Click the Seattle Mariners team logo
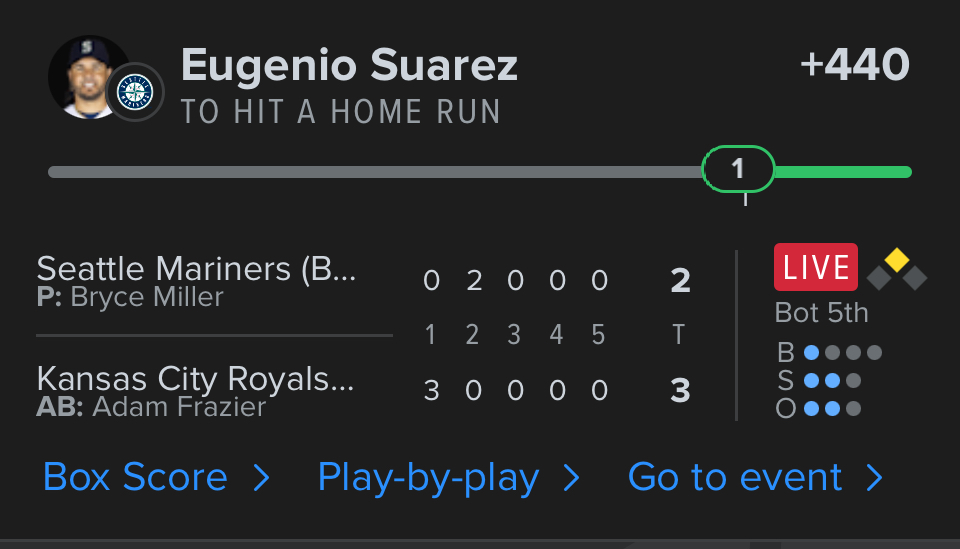 coord(135,93)
